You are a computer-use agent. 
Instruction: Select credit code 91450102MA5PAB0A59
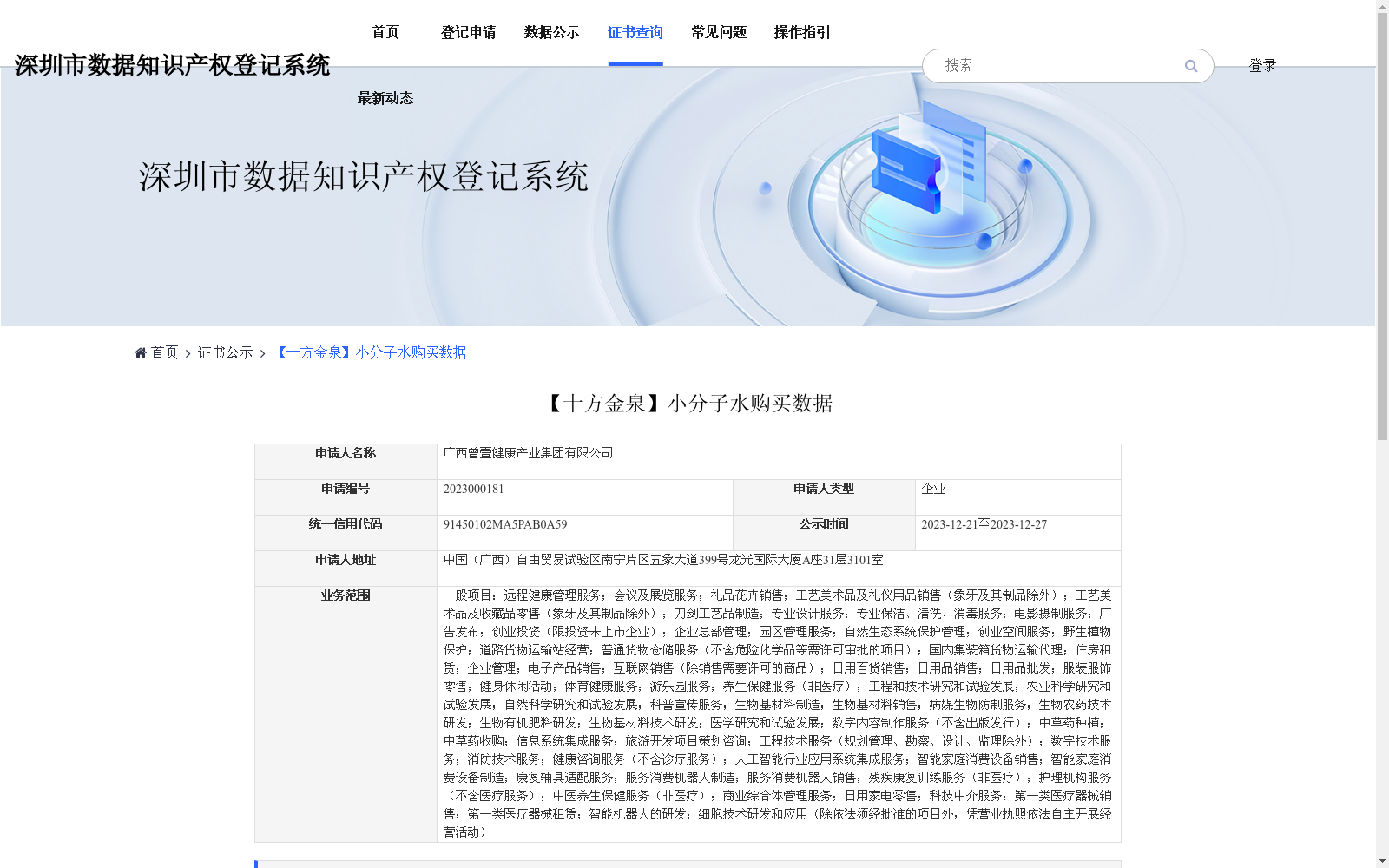pos(505,525)
